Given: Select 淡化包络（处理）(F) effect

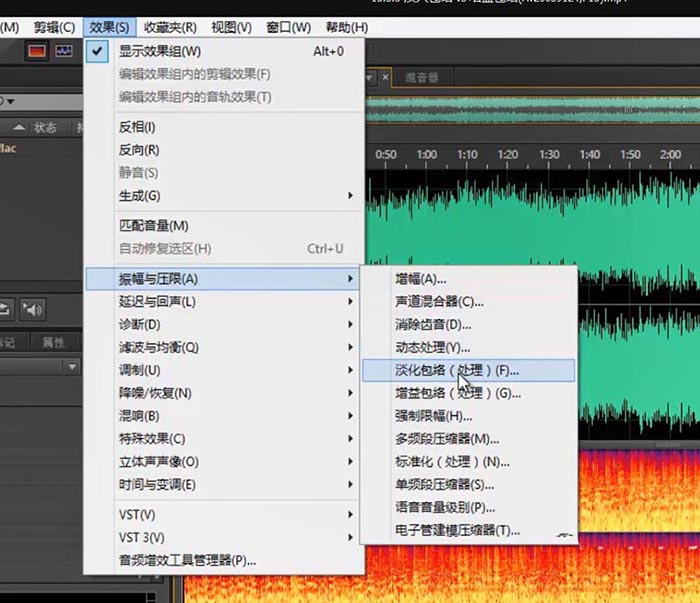Looking at the screenshot, I should pos(456,370).
